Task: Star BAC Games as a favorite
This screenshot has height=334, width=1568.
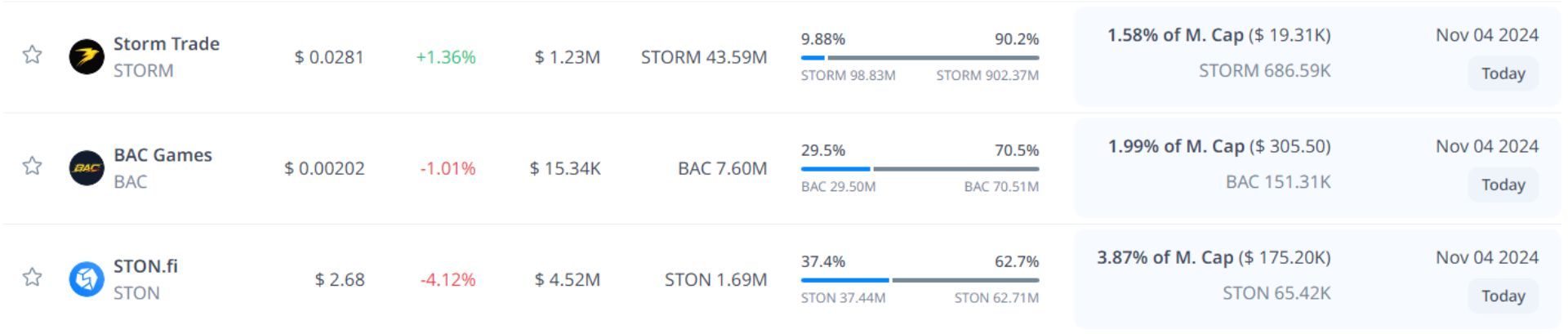Action: (x=32, y=166)
